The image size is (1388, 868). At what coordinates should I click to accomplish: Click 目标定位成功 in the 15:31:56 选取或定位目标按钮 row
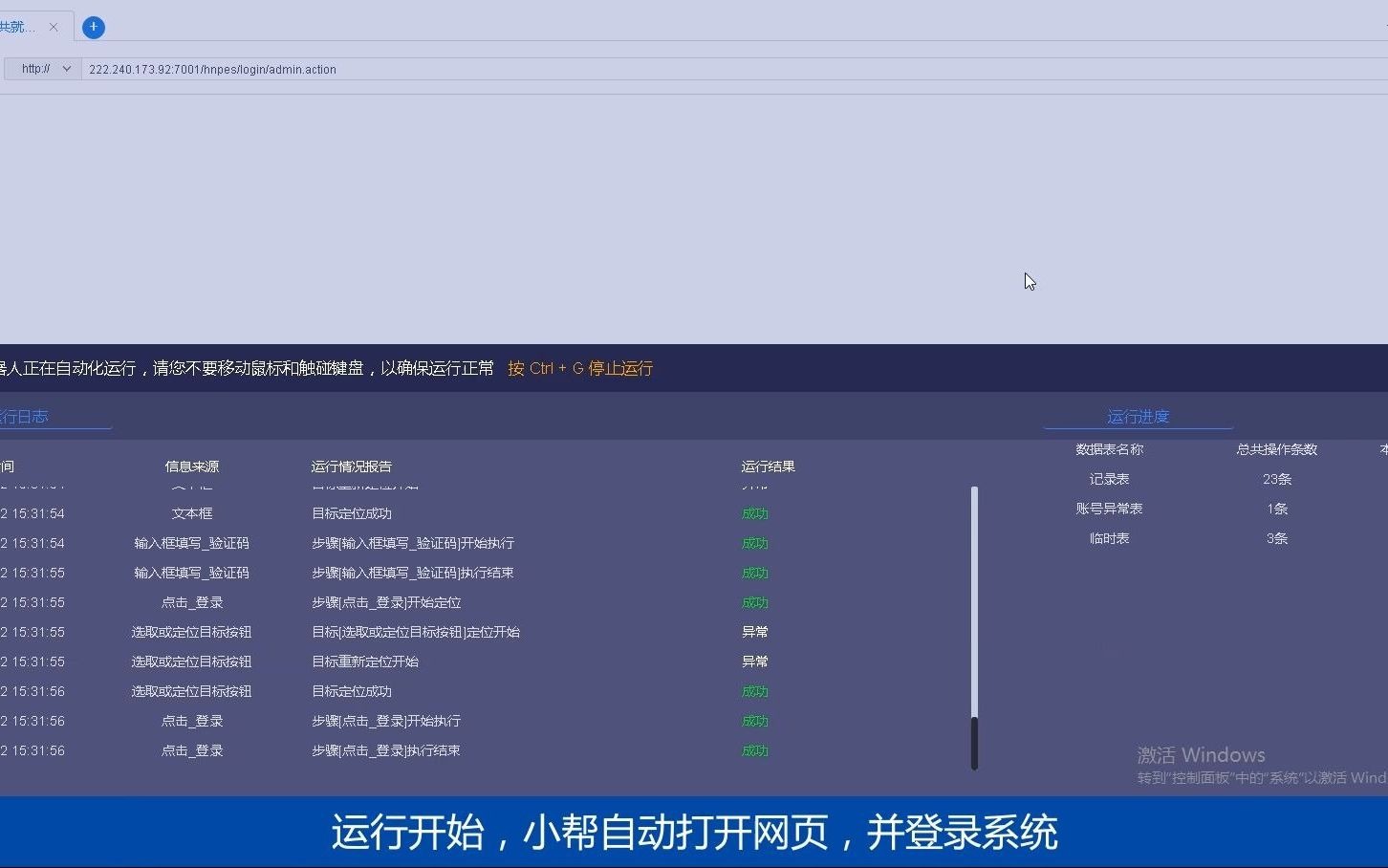tap(352, 691)
